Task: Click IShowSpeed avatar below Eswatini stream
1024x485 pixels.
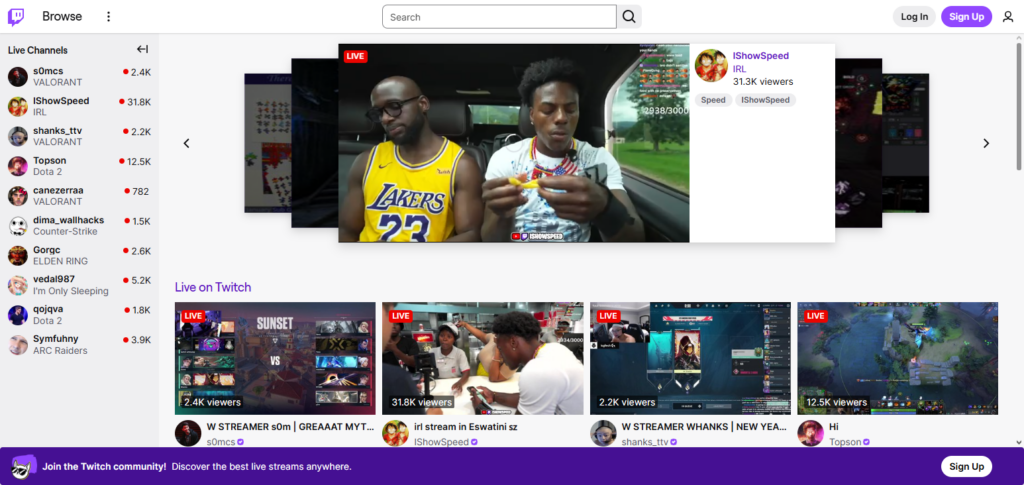Action: [395, 433]
